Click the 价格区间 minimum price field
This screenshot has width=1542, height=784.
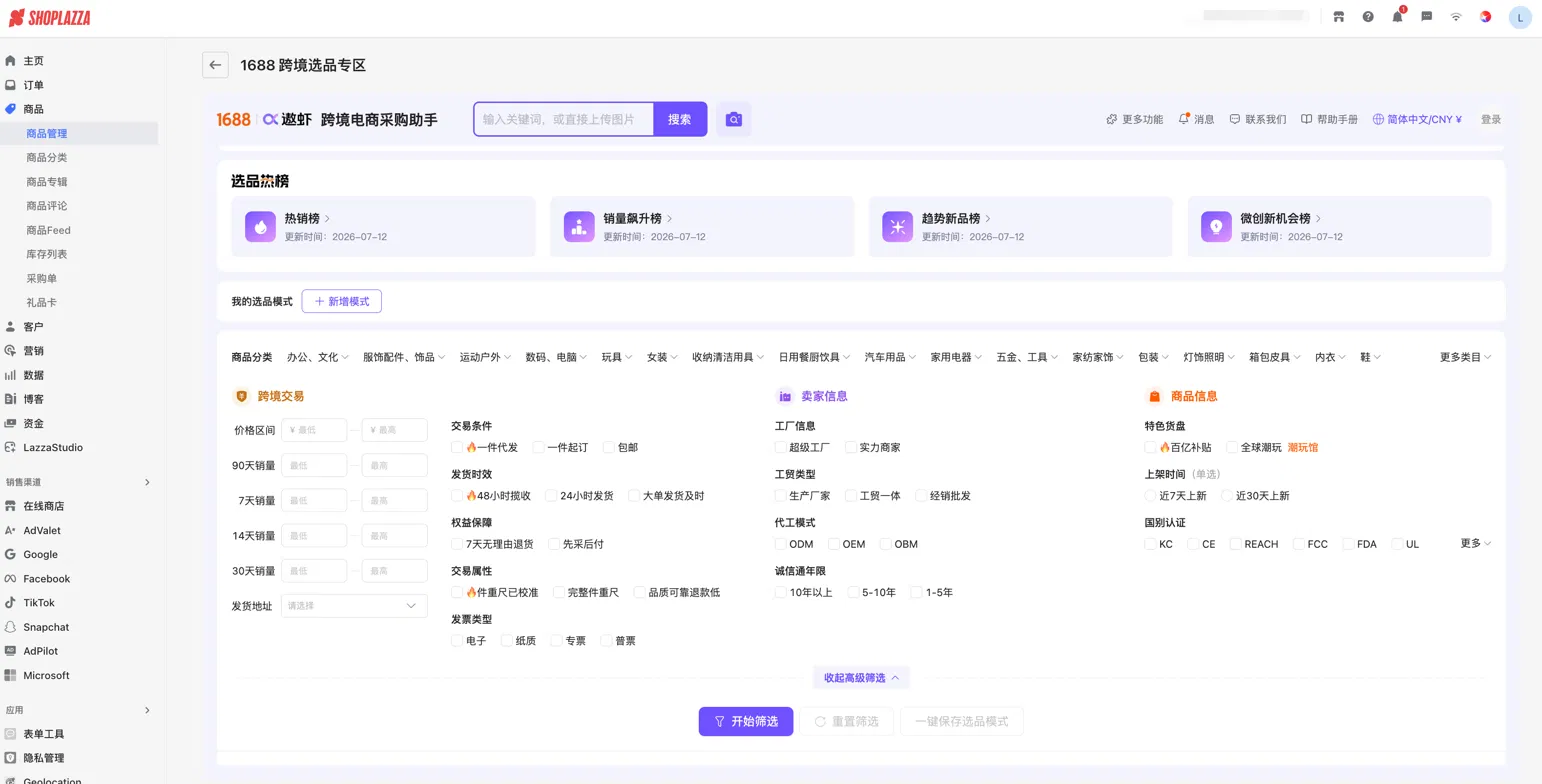coord(314,430)
